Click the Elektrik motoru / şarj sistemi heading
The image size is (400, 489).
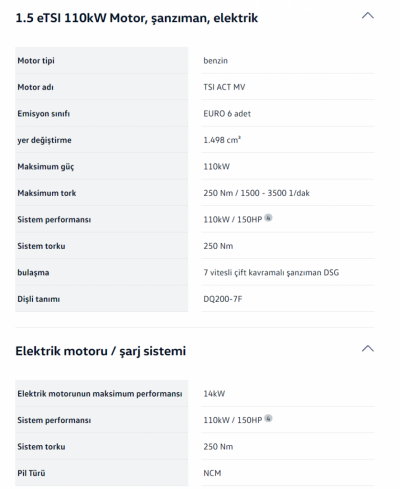(x=101, y=351)
